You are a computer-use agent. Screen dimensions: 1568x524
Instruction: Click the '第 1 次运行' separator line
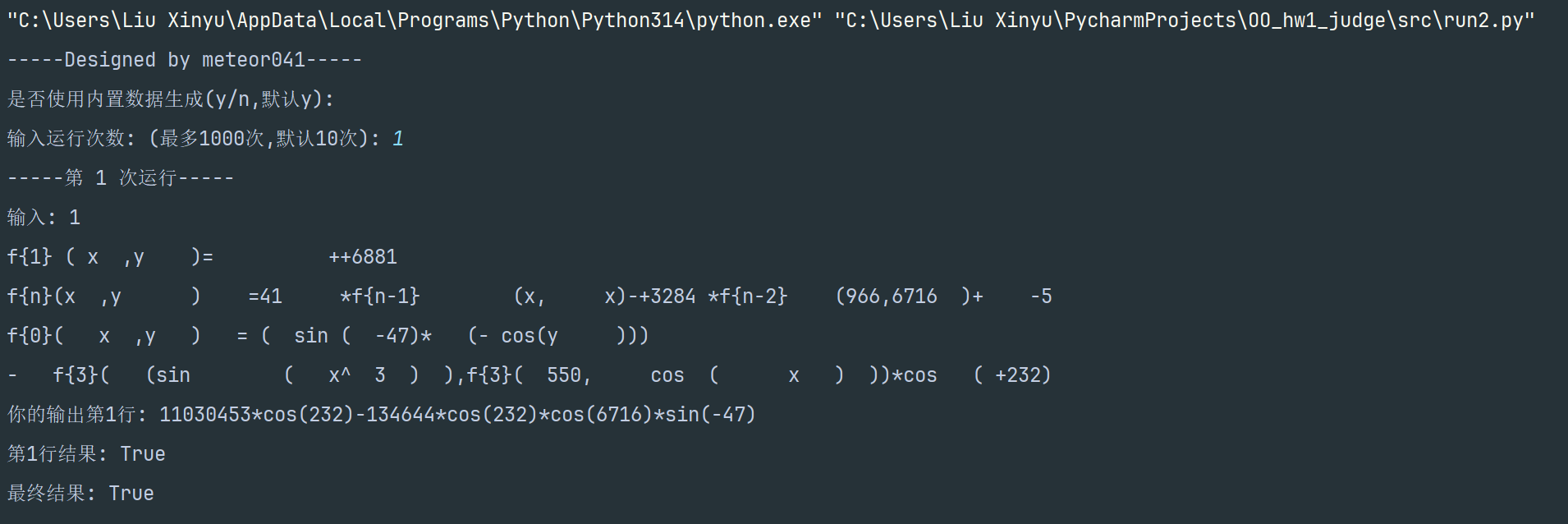point(121,178)
